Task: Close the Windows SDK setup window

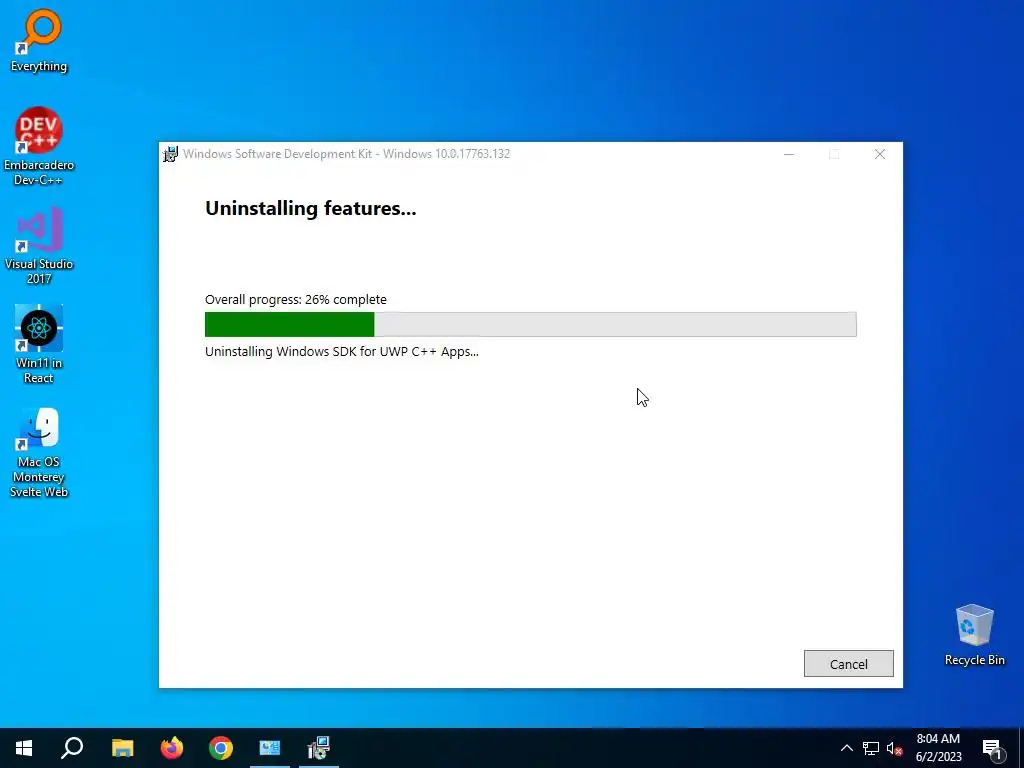Action: coord(880,154)
